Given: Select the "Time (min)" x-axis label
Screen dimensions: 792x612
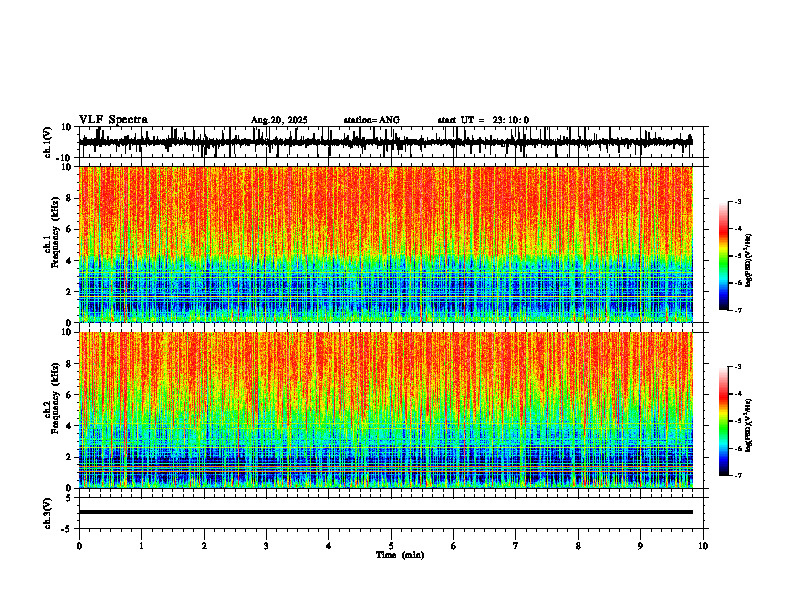Looking at the screenshot, I should coord(400,555).
